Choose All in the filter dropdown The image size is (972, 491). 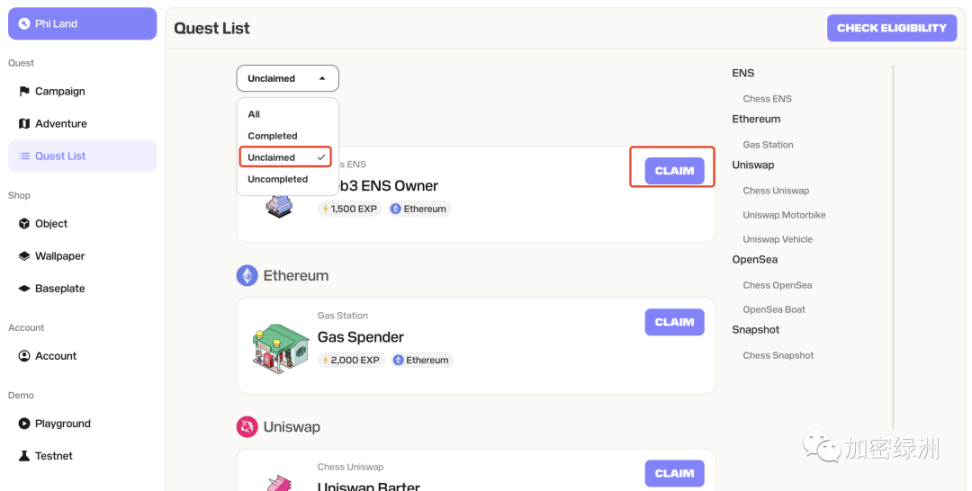[x=254, y=114]
